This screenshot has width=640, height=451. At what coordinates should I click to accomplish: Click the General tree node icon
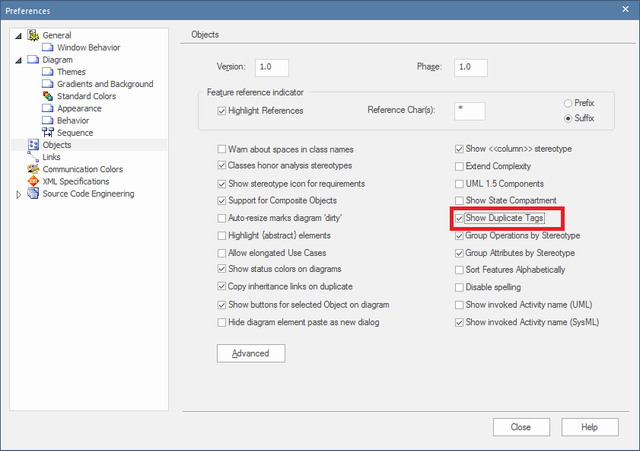[x=33, y=35]
